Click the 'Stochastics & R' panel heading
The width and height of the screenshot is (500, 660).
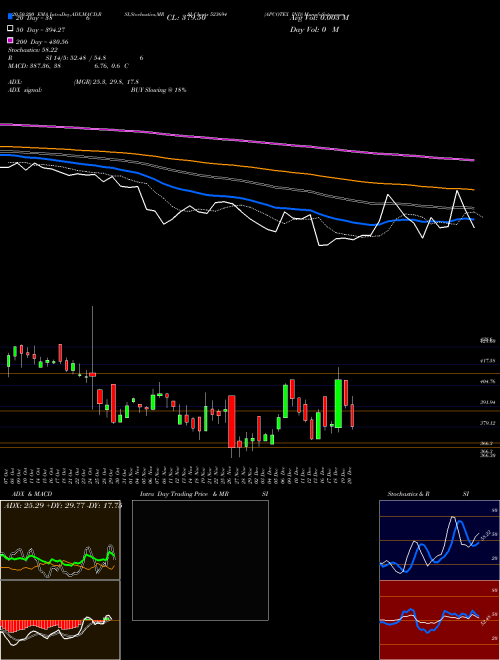(x=409, y=494)
